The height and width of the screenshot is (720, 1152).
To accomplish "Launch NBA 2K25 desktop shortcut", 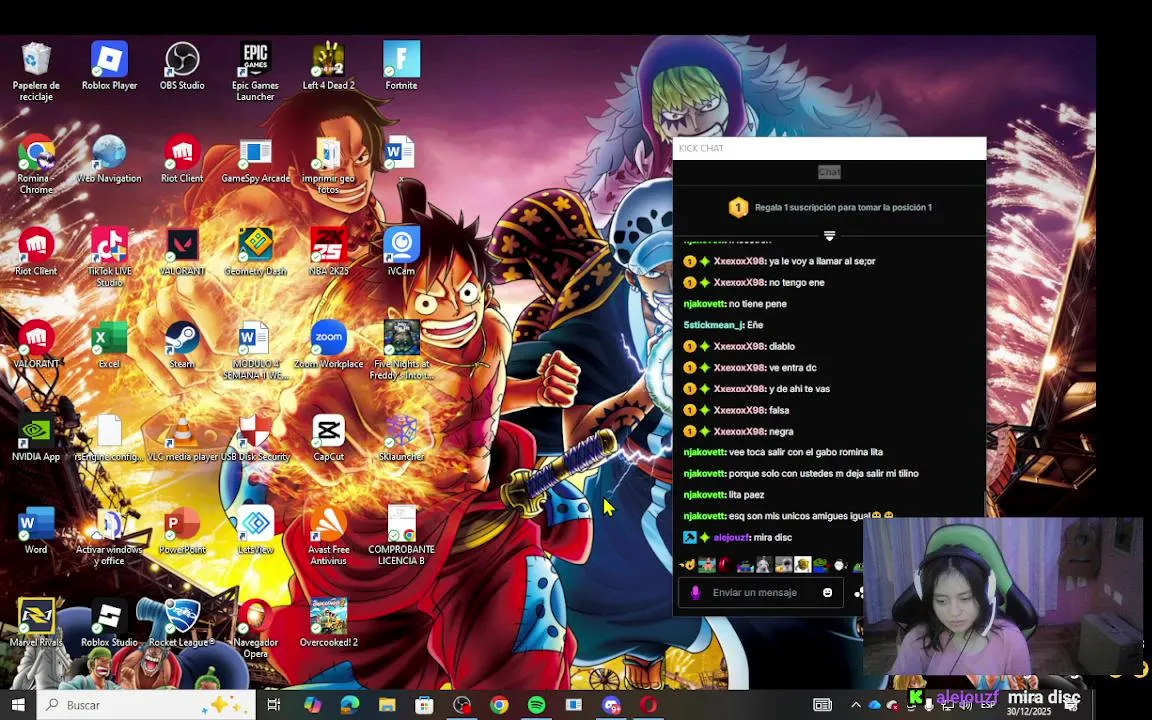I will pos(328,251).
